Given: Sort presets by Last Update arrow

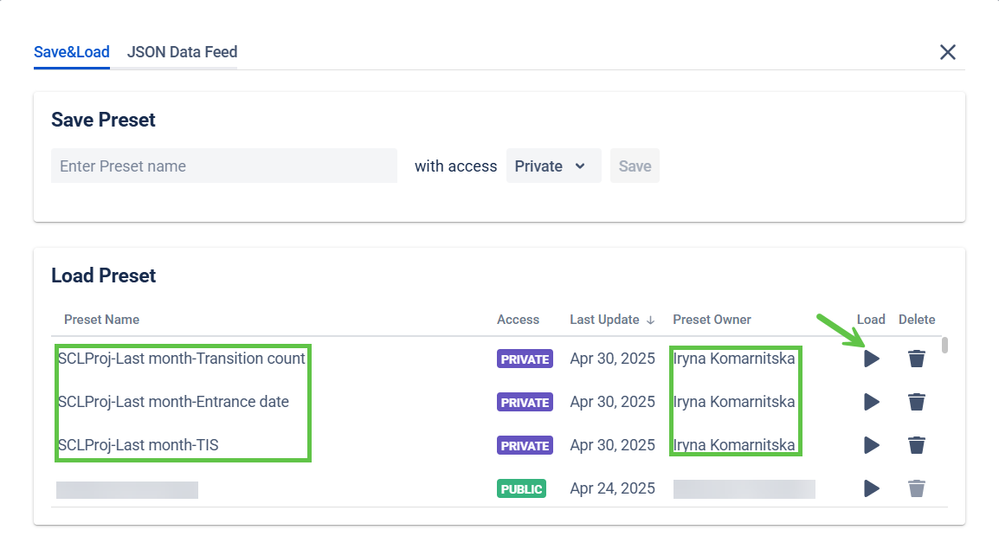Looking at the screenshot, I should [650, 320].
